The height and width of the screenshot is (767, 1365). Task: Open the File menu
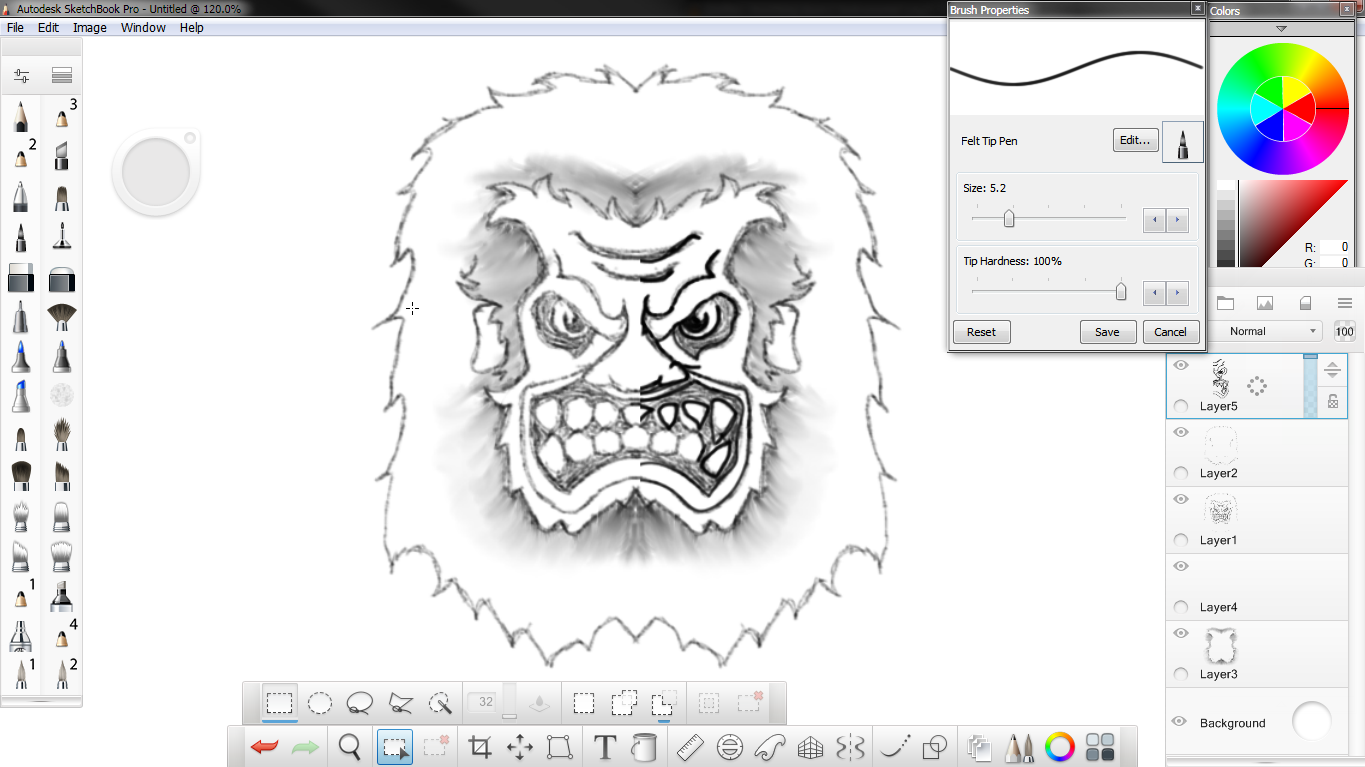point(15,28)
